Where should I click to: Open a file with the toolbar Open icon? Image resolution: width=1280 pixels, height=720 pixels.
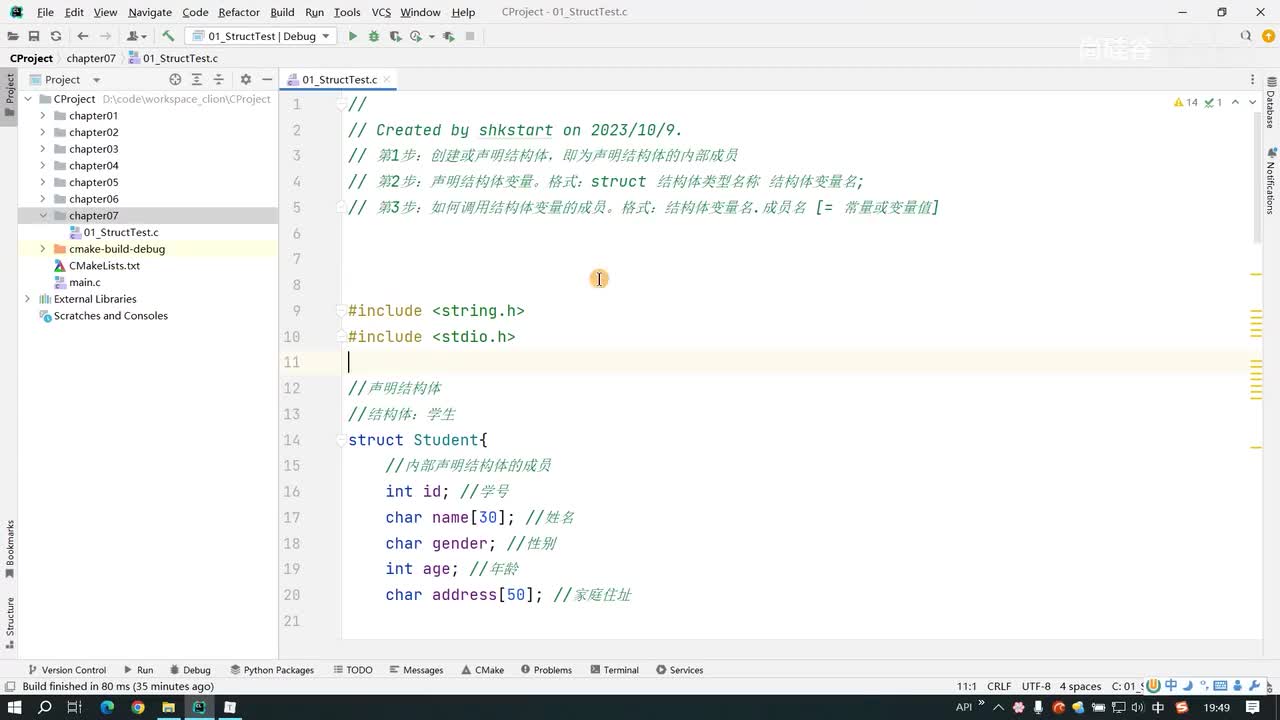click(x=13, y=36)
